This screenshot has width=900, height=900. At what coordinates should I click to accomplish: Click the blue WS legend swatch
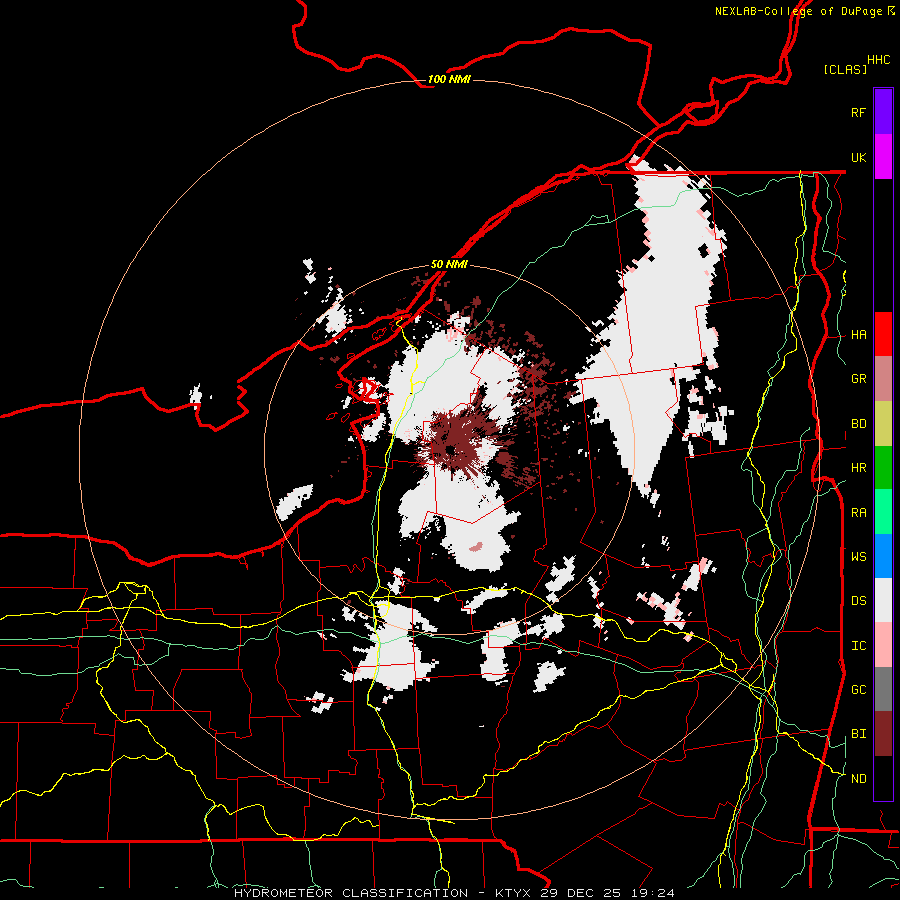[883, 556]
